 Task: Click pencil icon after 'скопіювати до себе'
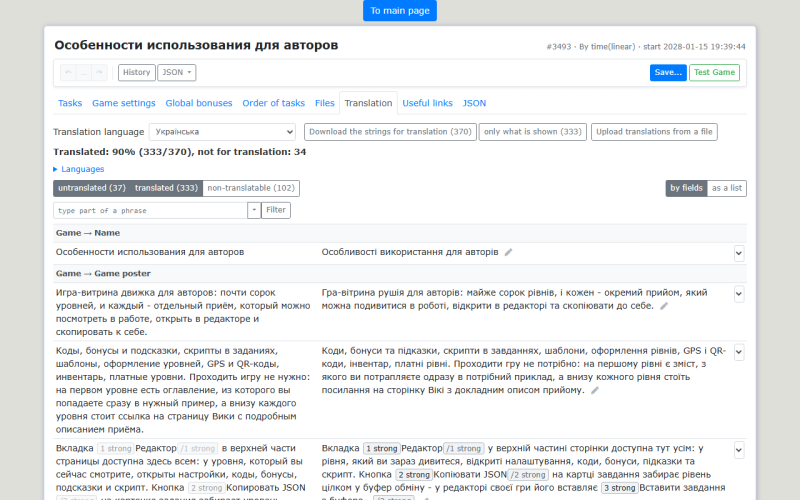pyautogui.click(x=664, y=306)
